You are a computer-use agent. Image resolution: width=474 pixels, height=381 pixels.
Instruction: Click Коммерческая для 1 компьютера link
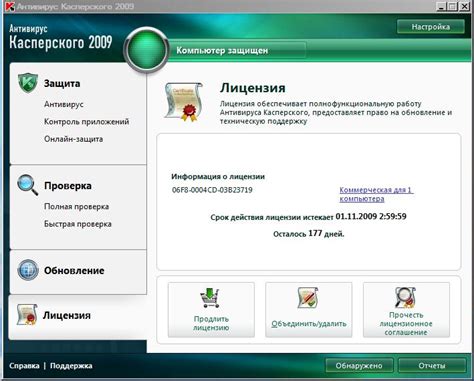tap(376, 194)
